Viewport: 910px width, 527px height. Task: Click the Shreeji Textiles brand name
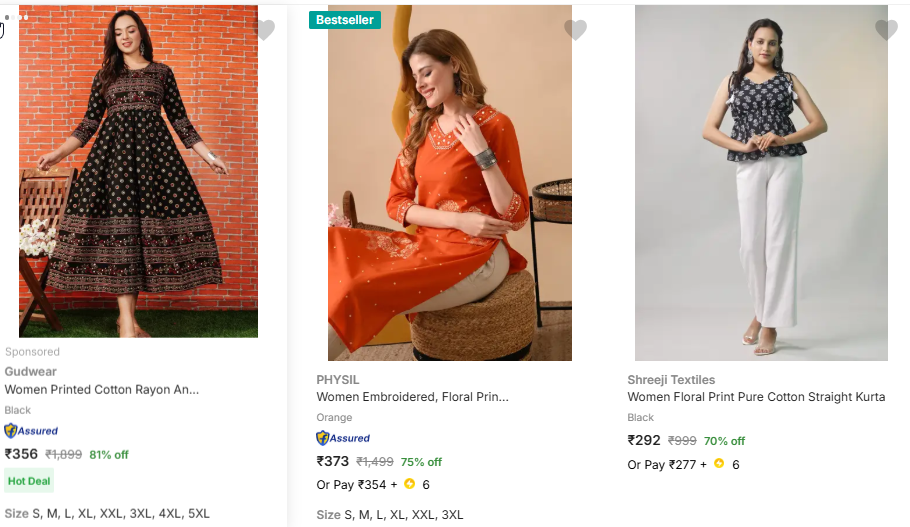pos(671,380)
